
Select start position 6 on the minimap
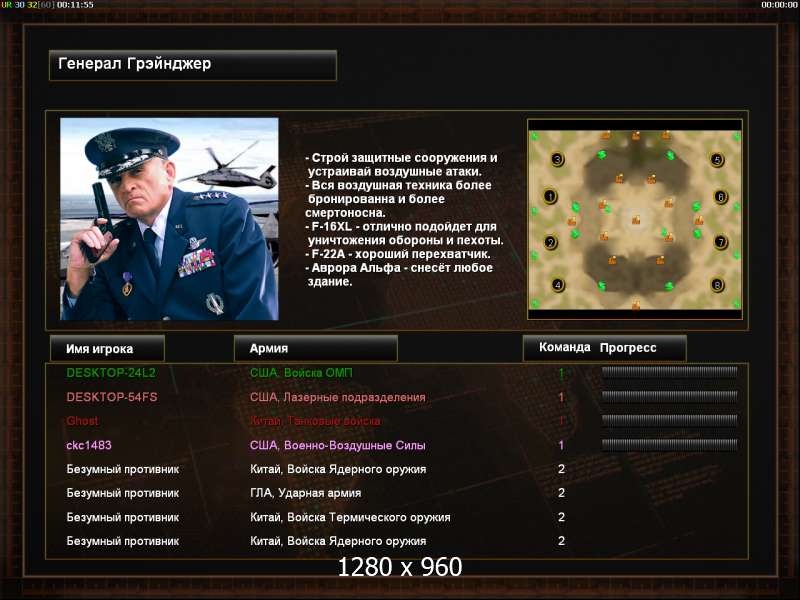(x=720, y=196)
